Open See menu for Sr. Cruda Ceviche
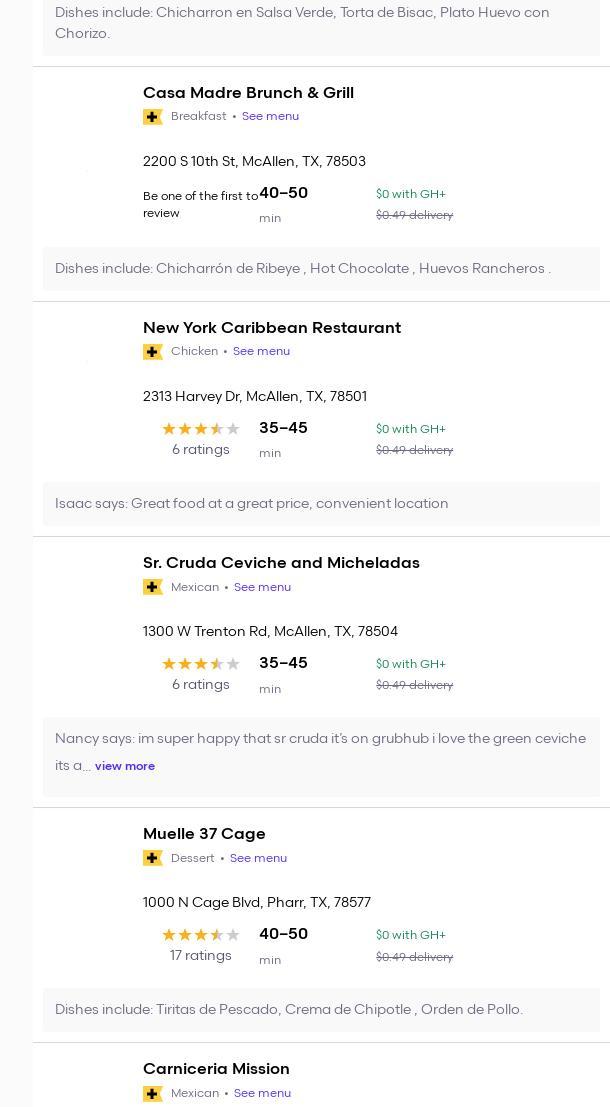 [x=262, y=587]
